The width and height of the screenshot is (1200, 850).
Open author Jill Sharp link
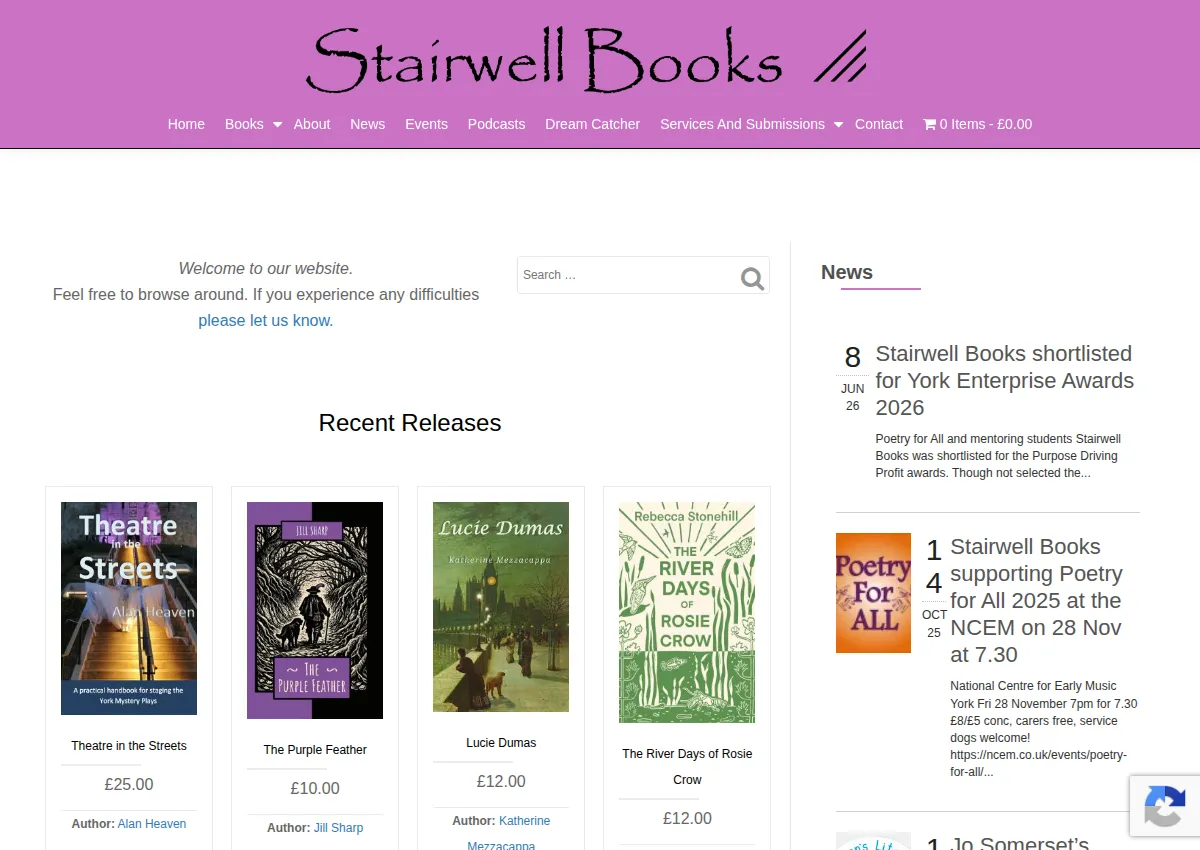pyautogui.click(x=338, y=828)
